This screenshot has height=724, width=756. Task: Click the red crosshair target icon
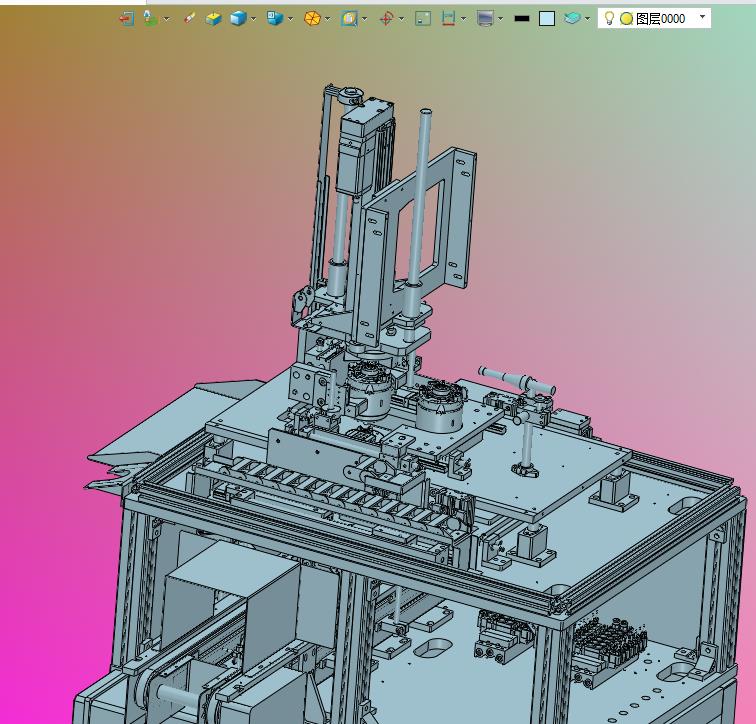[x=386, y=19]
